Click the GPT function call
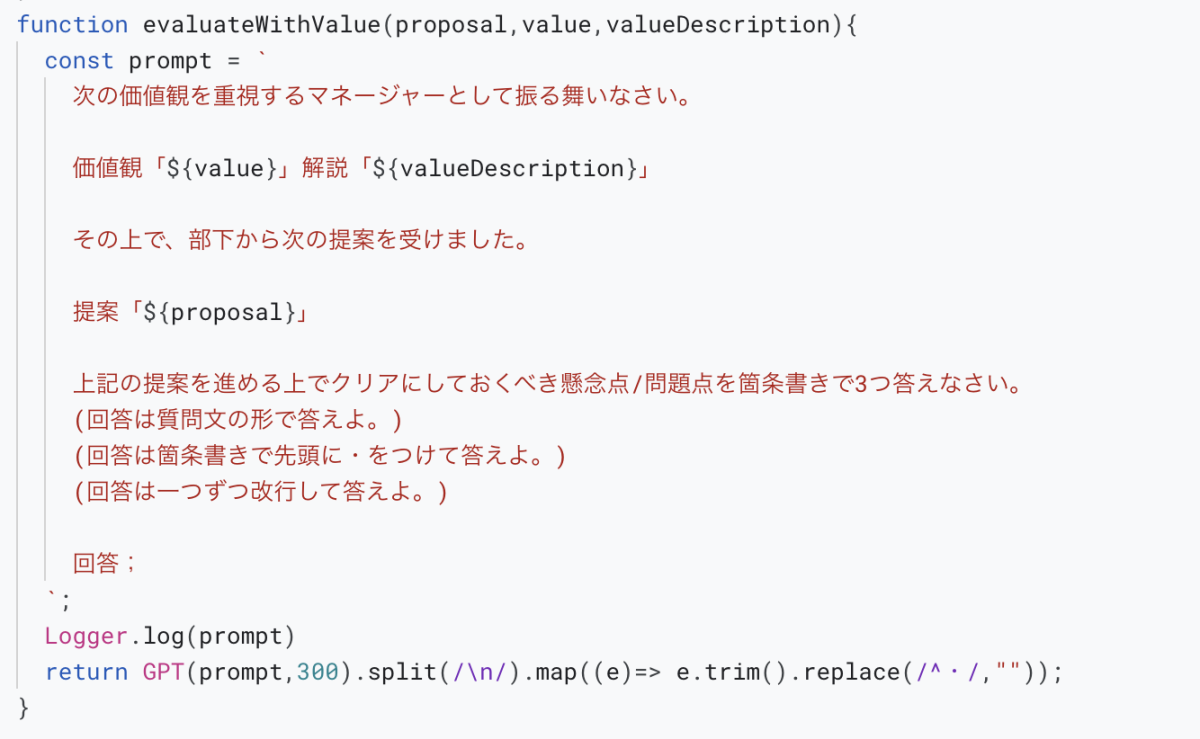This screenshot has height=739, width=1200. 164,672
